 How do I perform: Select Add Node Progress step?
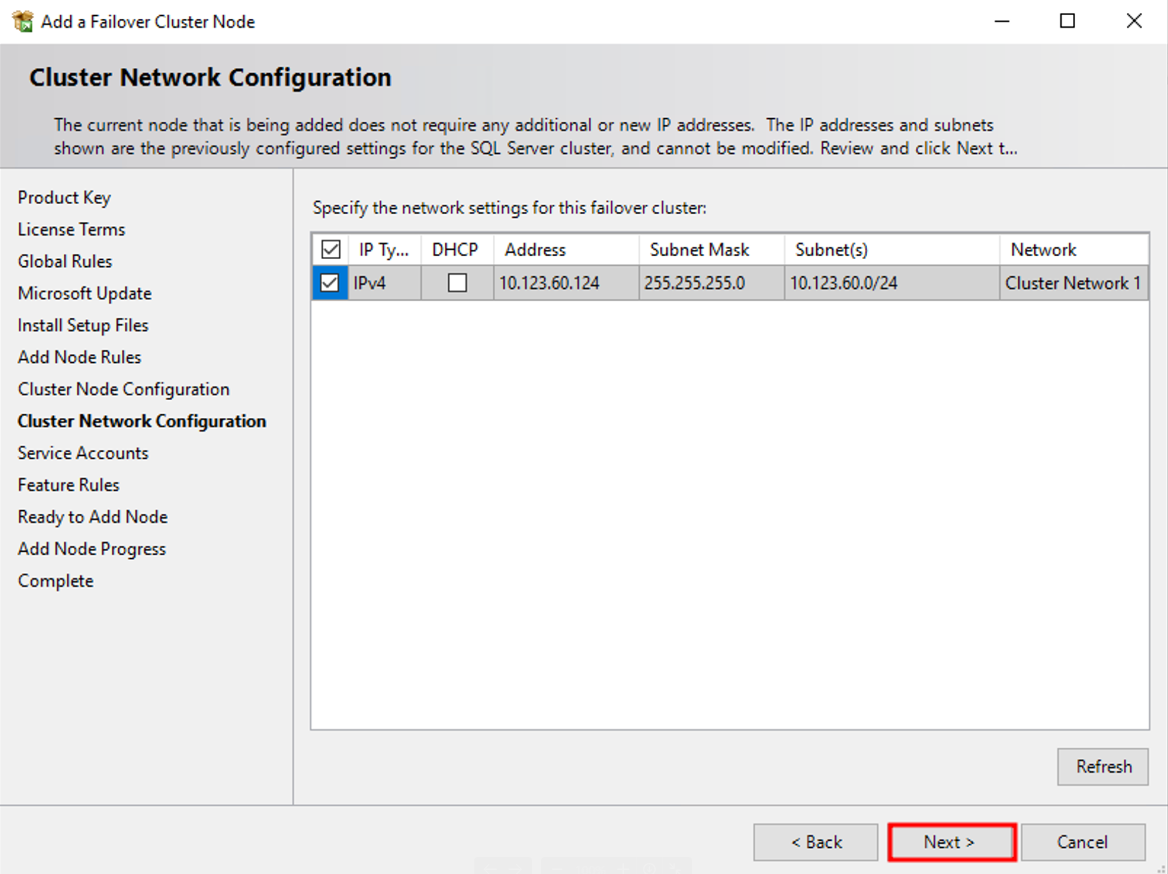92,549
